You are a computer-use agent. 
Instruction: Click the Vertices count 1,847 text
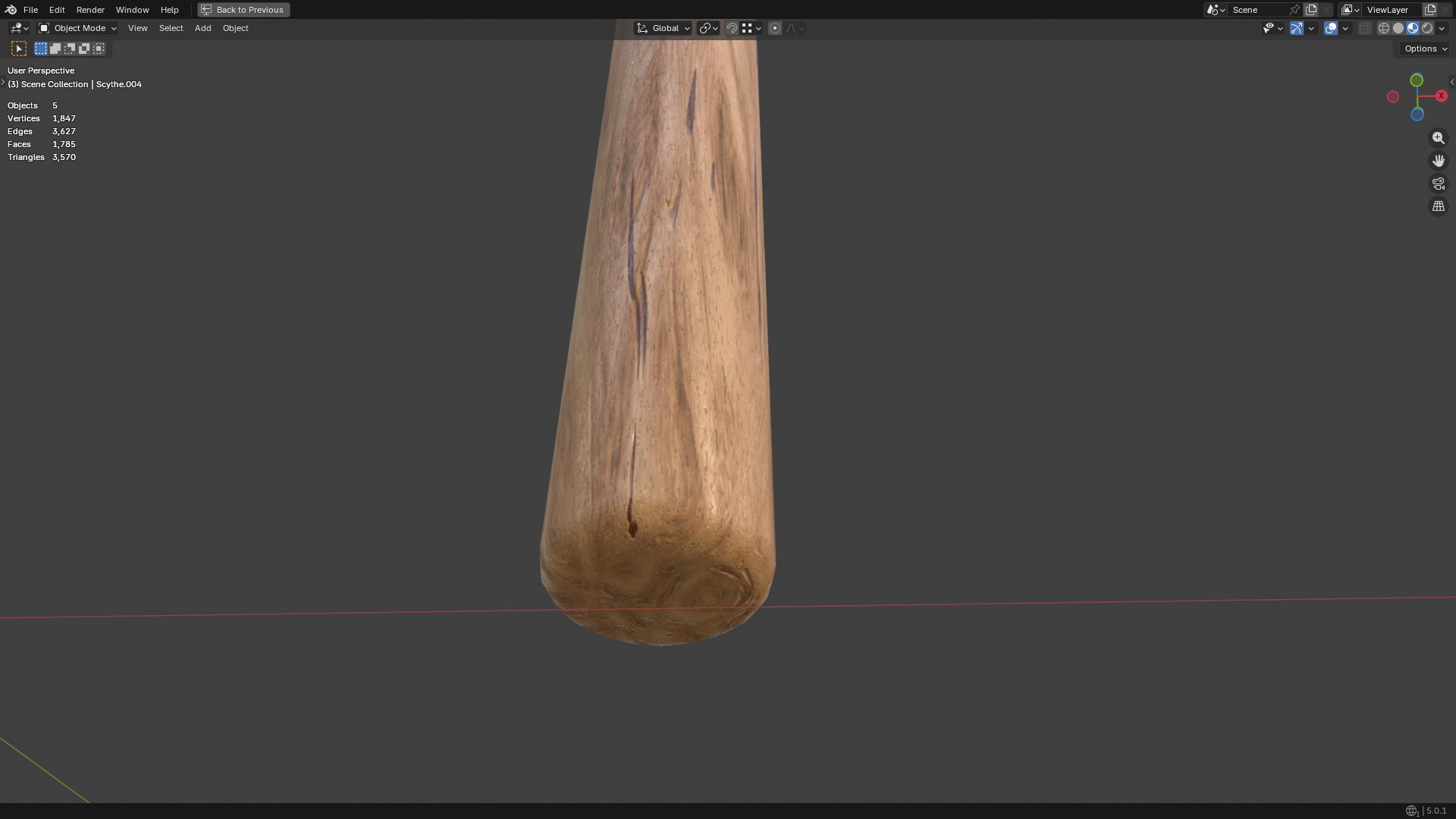click(64, 118)
